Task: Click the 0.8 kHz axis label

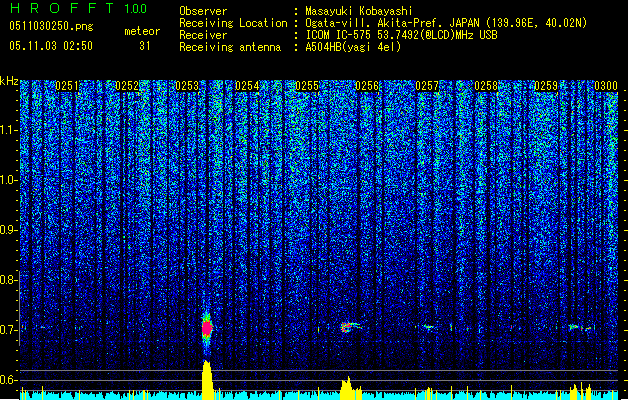Action: [x=9, y=280]
